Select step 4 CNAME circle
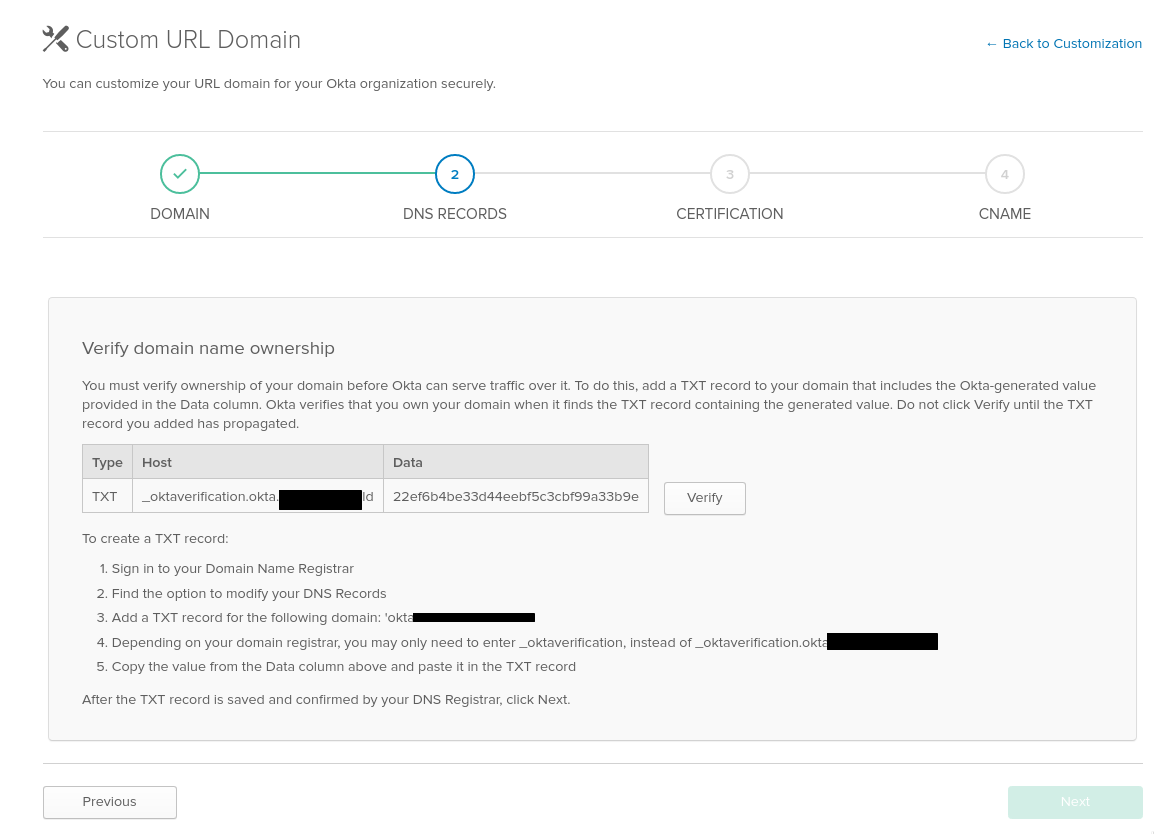The image size is (1154, 834). 1005,174
